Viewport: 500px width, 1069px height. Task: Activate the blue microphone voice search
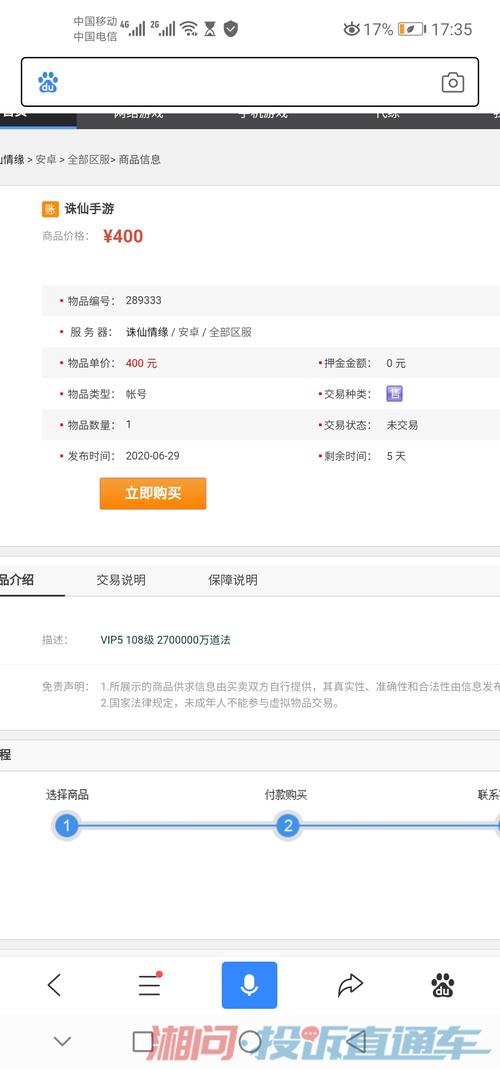click(249, 984)
